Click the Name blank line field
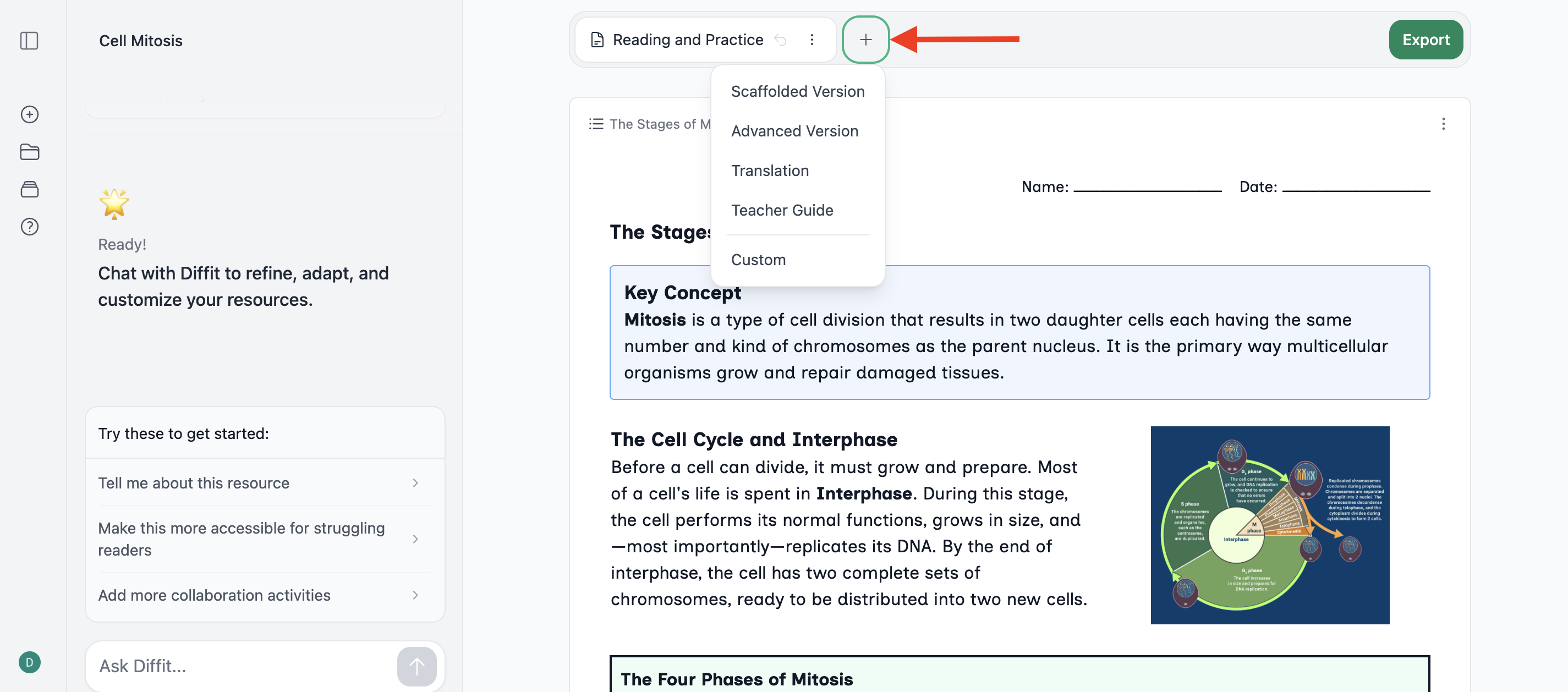This screenshot has width=1568, height=692. click(1147, 188)
